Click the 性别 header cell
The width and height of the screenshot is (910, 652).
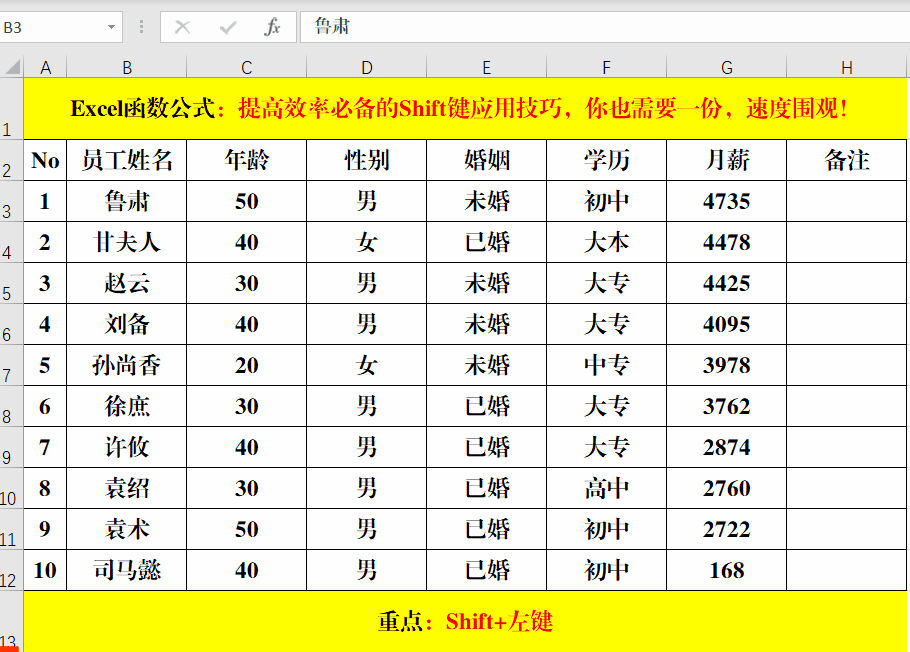(x=367, y=160)
